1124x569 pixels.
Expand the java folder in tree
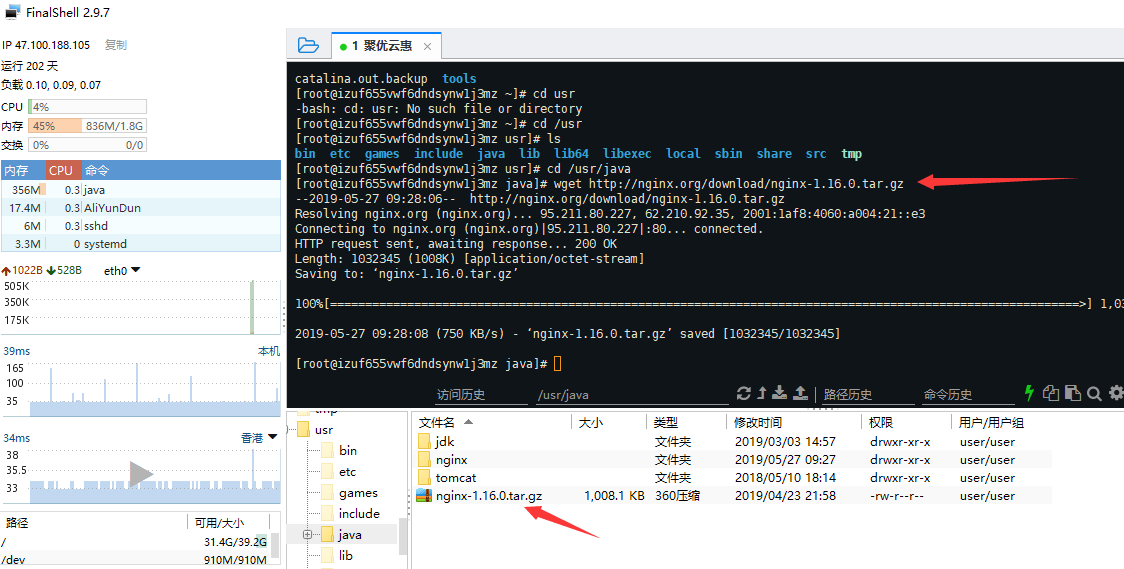(x=307, y=535)
